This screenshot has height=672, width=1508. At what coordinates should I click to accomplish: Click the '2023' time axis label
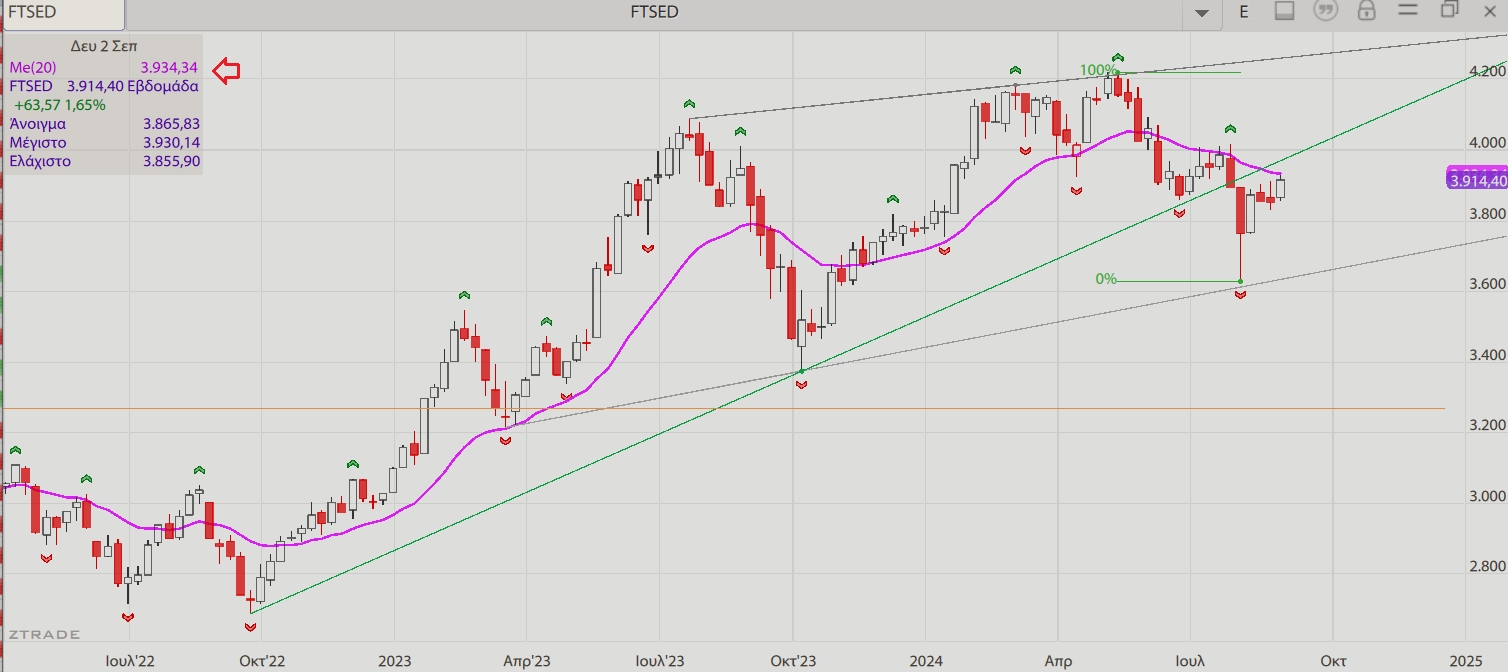pos(394,660)
